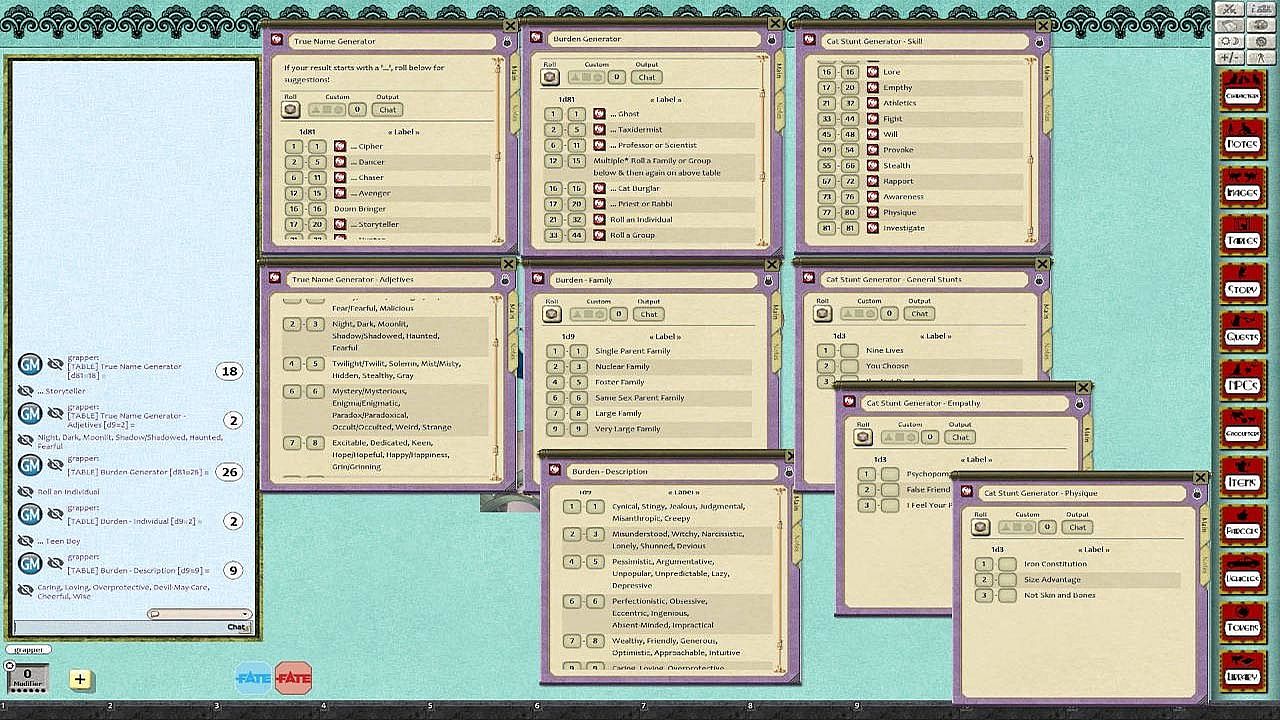Click Chat output button in Burden Generator
This screenshot has width=1280, height=720.
647,77
